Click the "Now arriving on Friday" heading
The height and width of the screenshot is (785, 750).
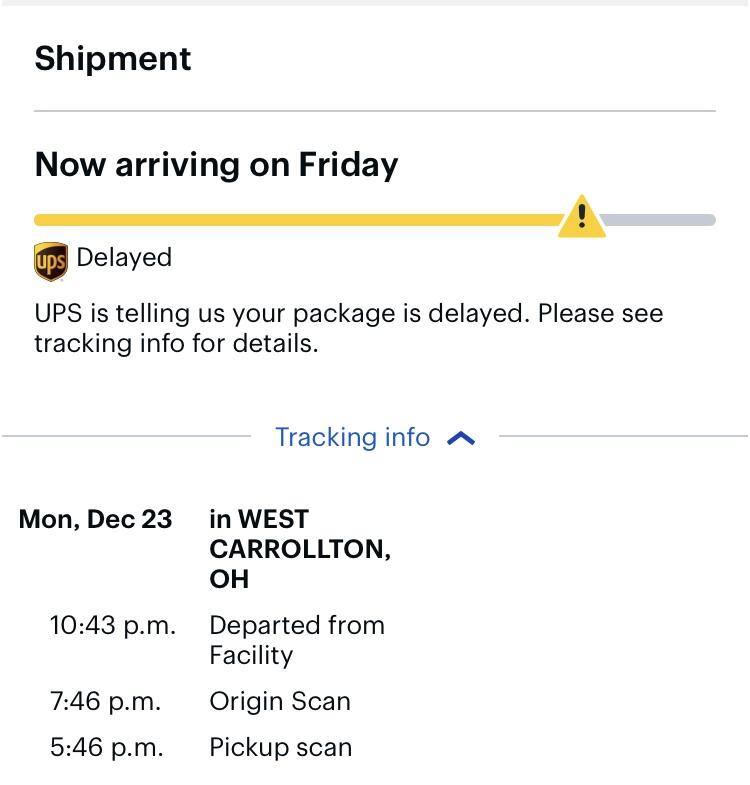(x=216, y=164)
